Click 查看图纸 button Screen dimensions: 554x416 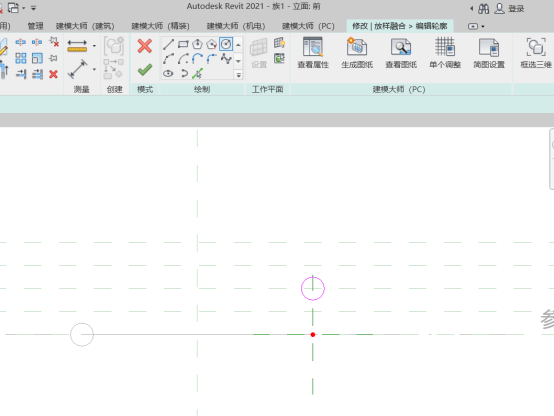pos(401,53)
